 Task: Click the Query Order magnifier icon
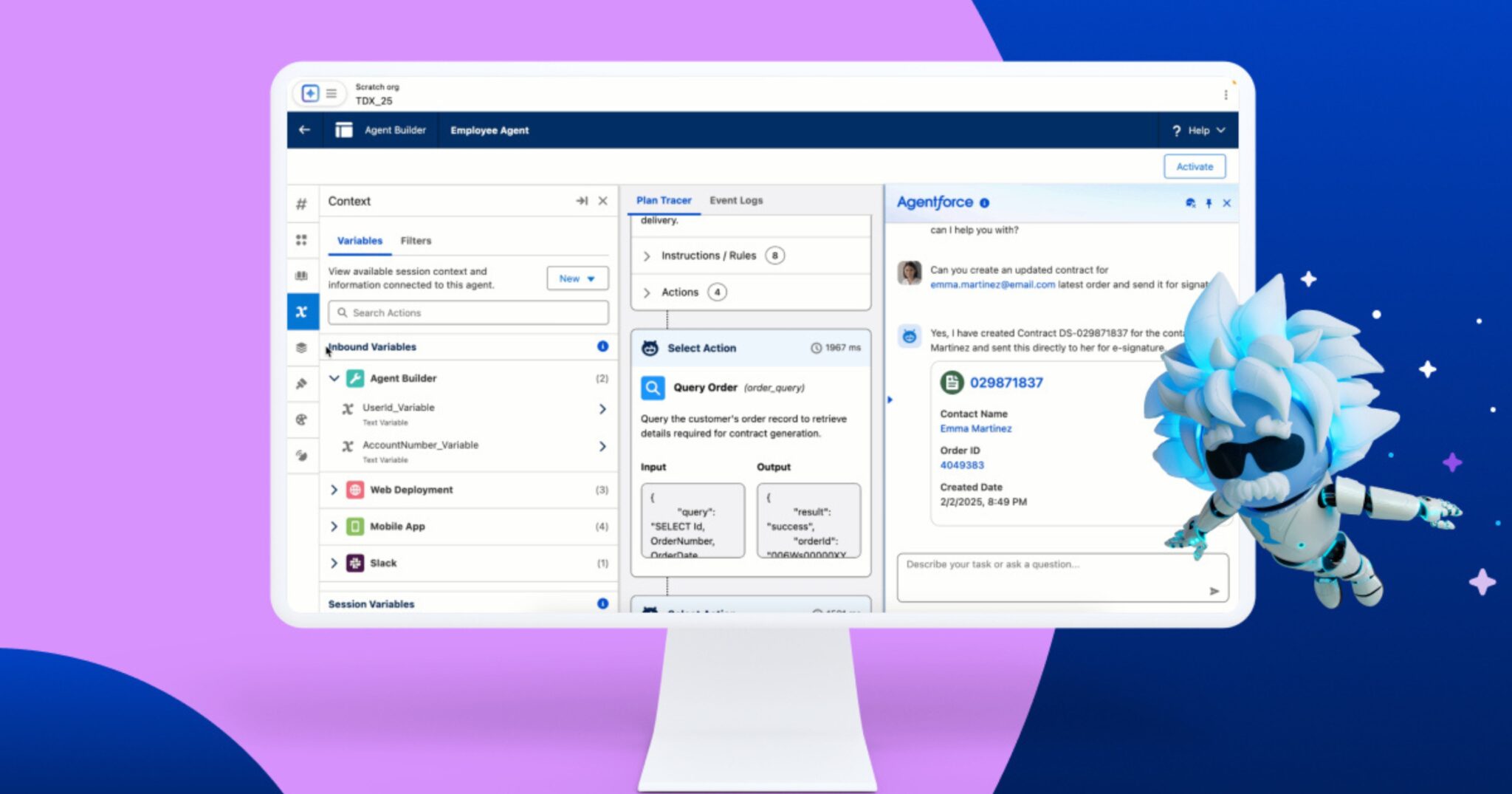point(653,388)
